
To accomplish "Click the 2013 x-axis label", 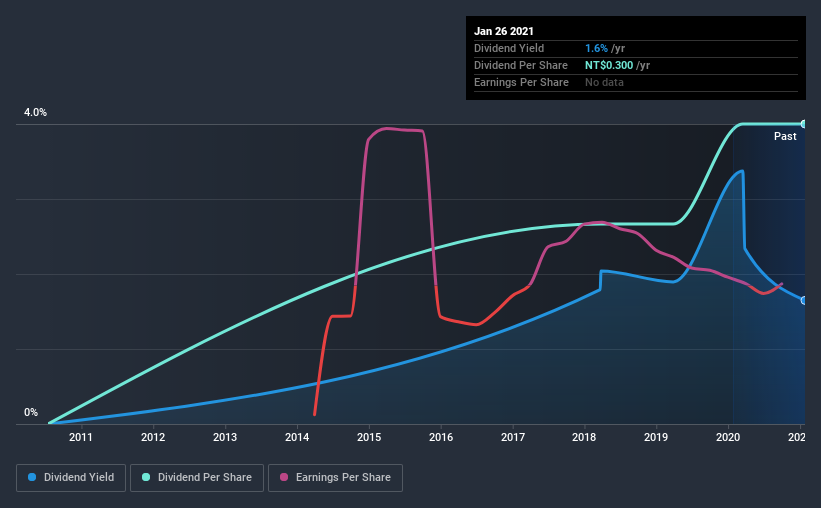I will [225, 437].
